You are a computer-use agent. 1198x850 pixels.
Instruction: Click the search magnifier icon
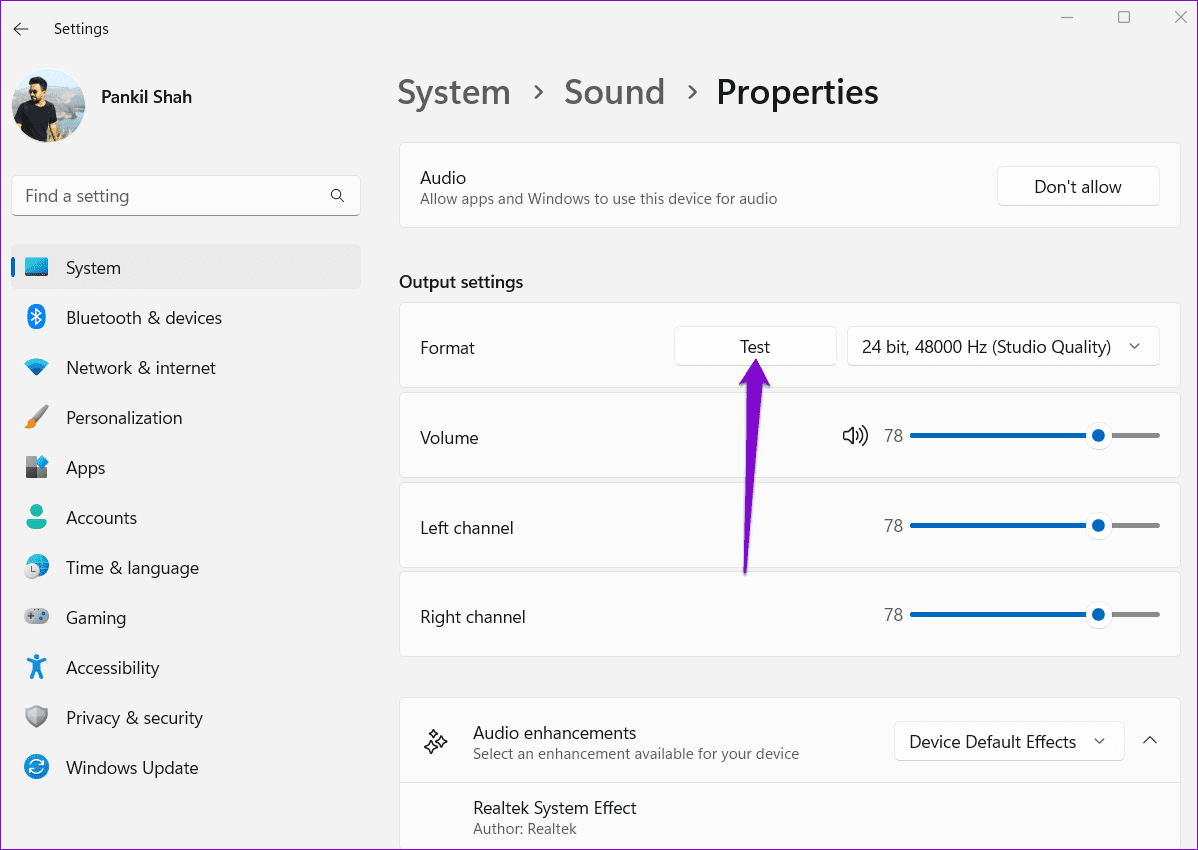337,196
